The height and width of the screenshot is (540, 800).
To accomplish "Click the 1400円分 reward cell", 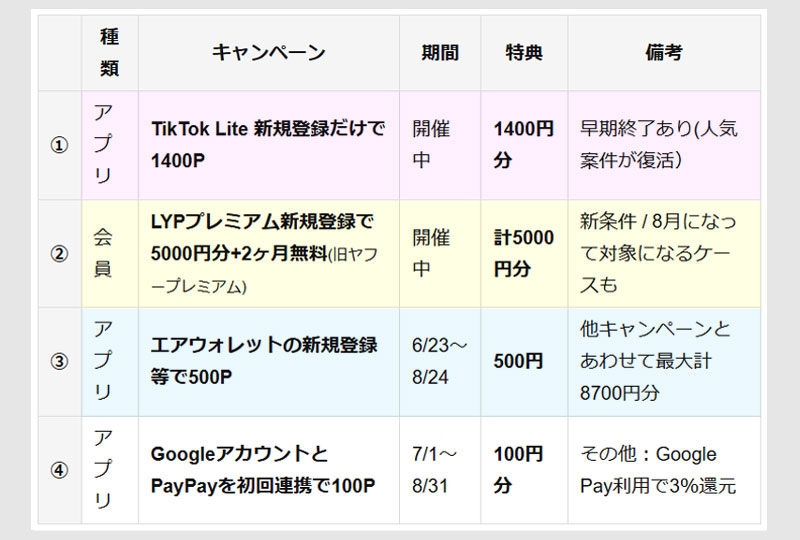I will pos(524,145).
